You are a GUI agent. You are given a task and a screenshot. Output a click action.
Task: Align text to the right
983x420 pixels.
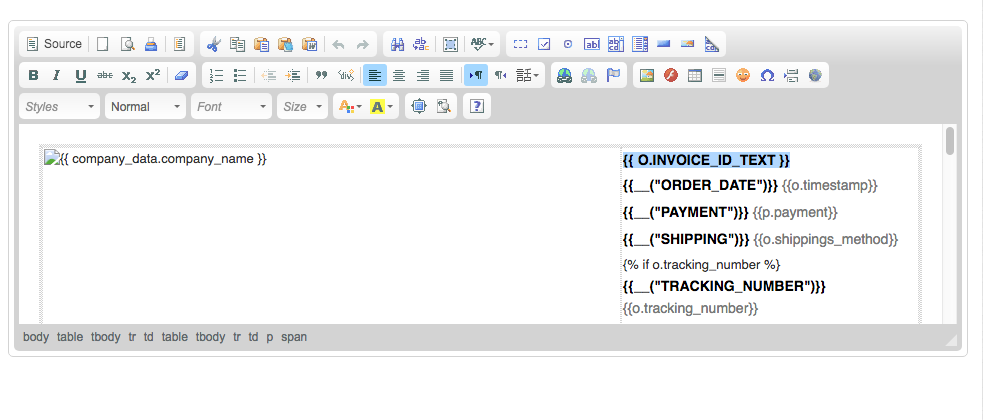tap(423, 75)
